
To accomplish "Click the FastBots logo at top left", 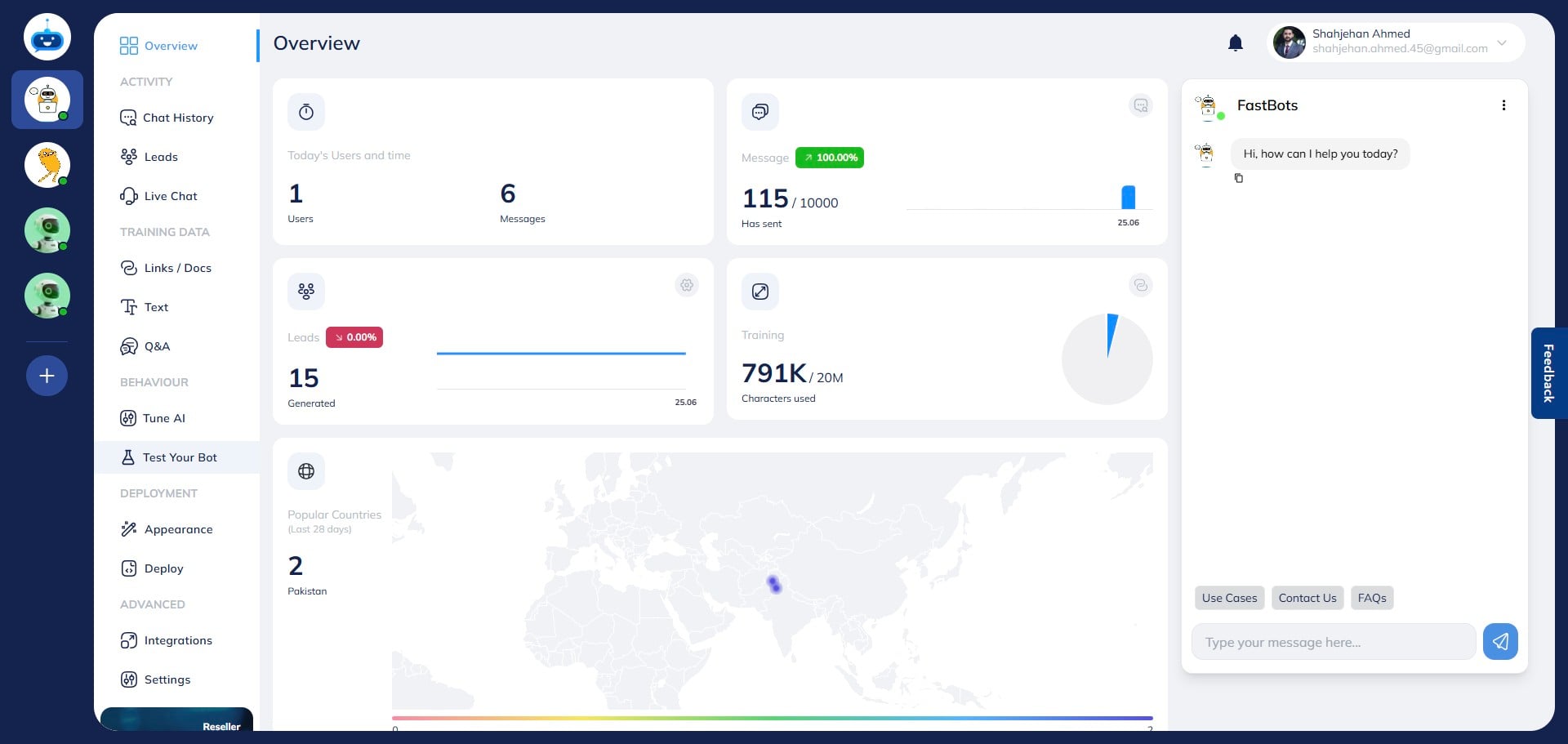I will pyautogui.click(x=47, y=38).
